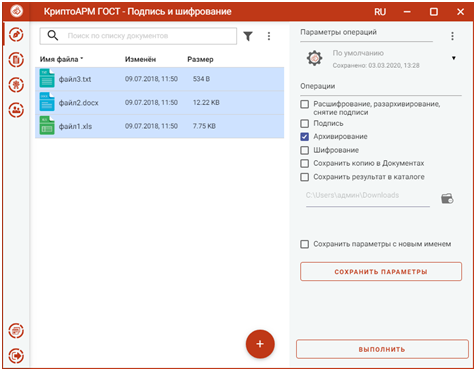Minimize the КриптоАРМ window
Viewport: 476px width, 371px height.
point(407,12)
